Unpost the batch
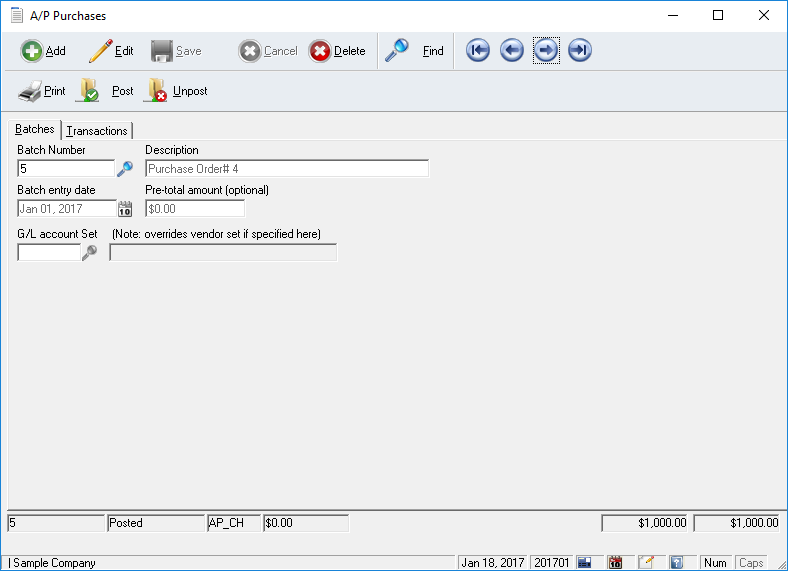The image size is (788, 571). (177, 91)
